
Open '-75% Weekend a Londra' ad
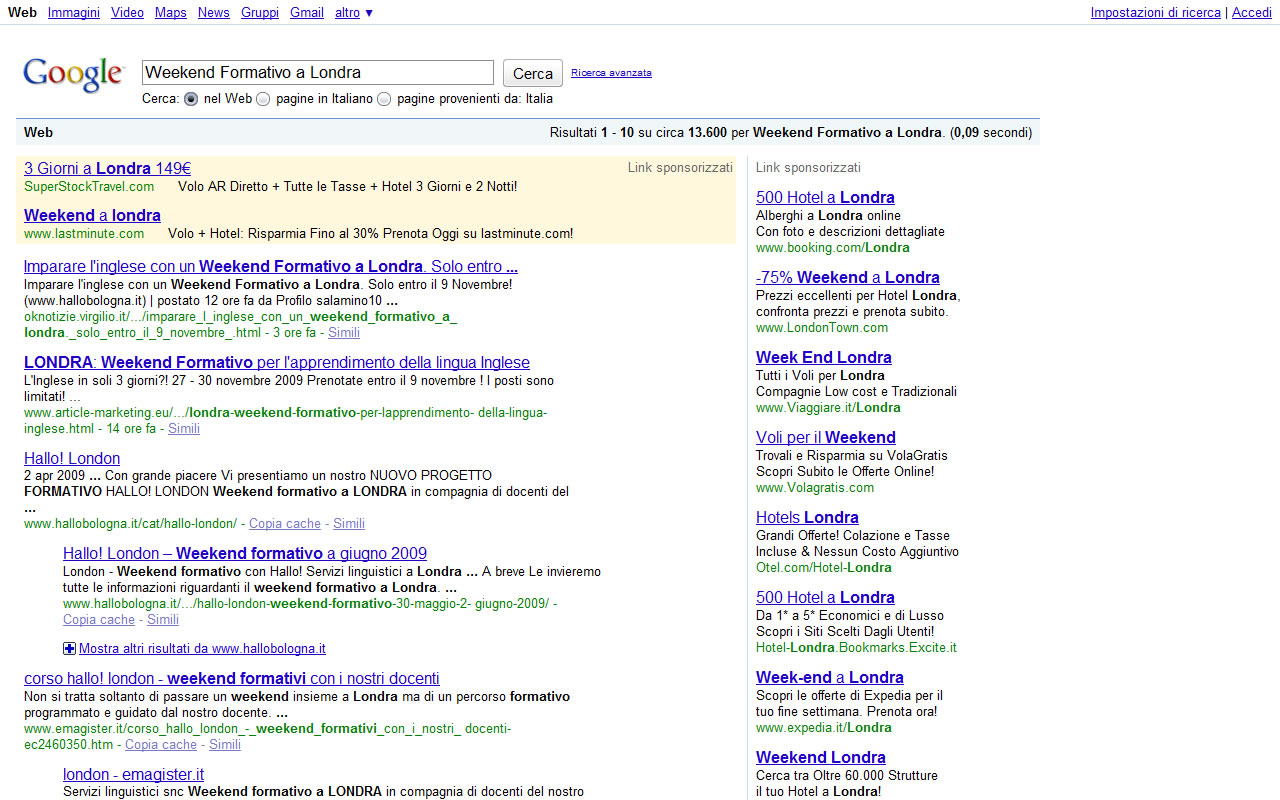tap(848, 277)
